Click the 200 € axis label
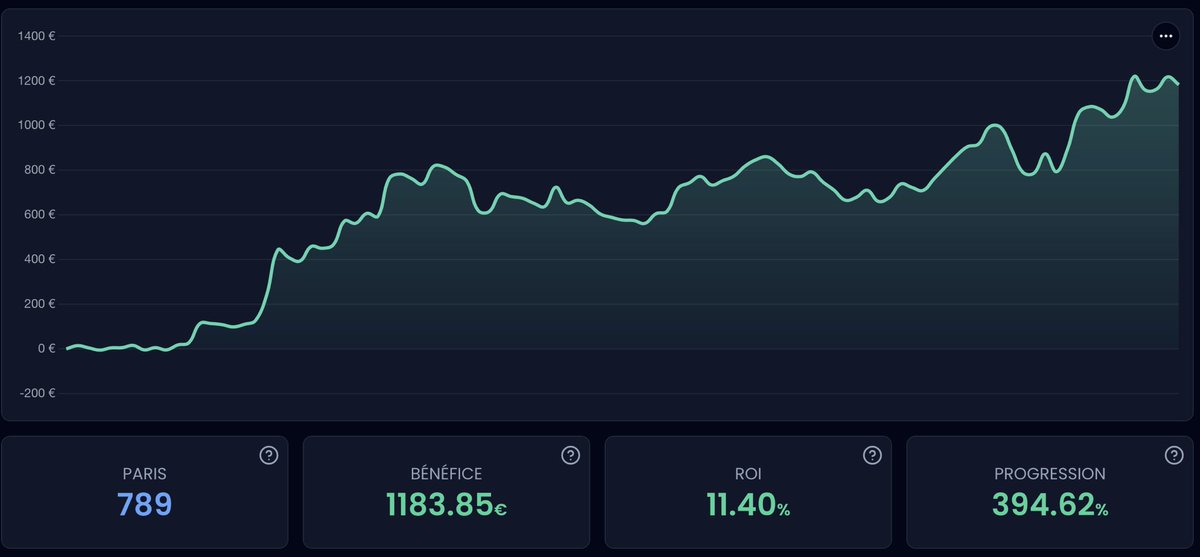This screenshot has height=557, width=1200. 39,304
